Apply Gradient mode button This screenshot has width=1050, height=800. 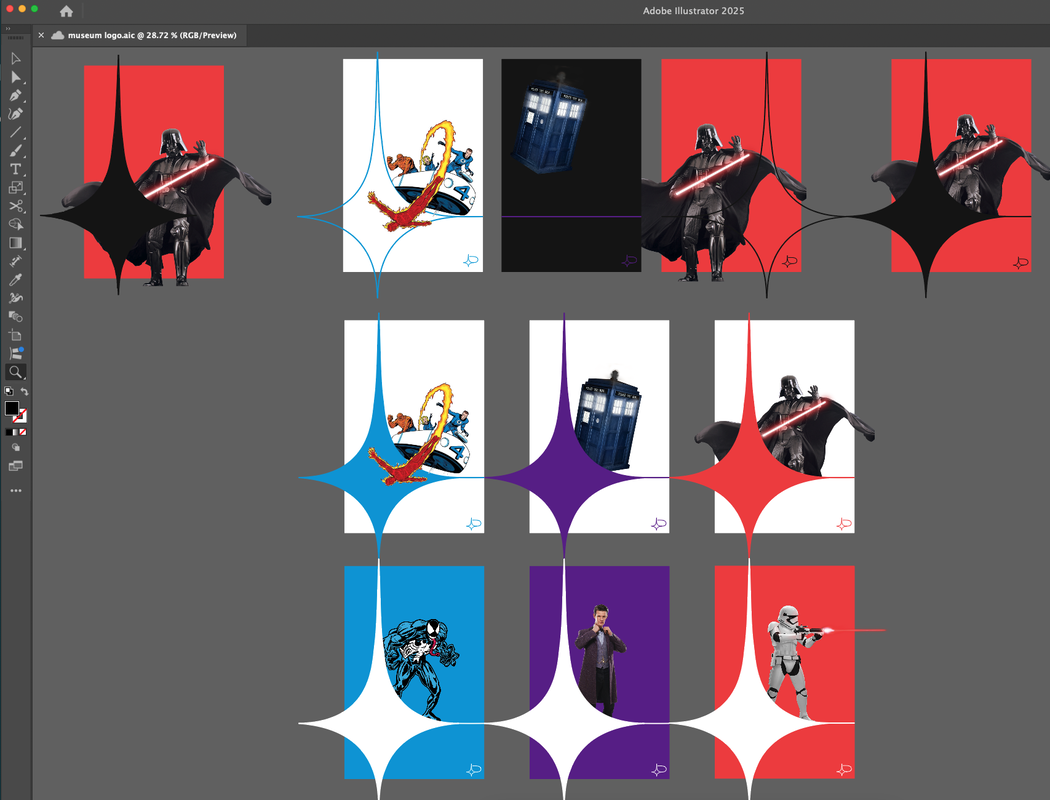pos(15,432)
